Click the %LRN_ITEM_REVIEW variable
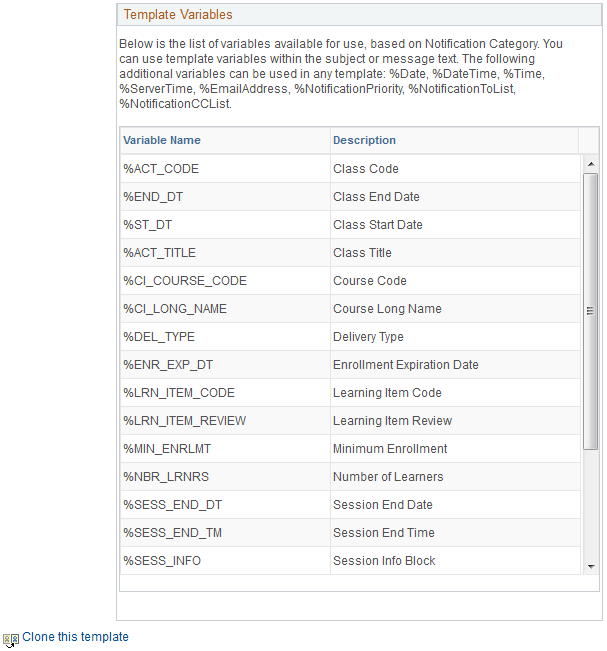Screen dimensions: 607x651 [184, 421]
